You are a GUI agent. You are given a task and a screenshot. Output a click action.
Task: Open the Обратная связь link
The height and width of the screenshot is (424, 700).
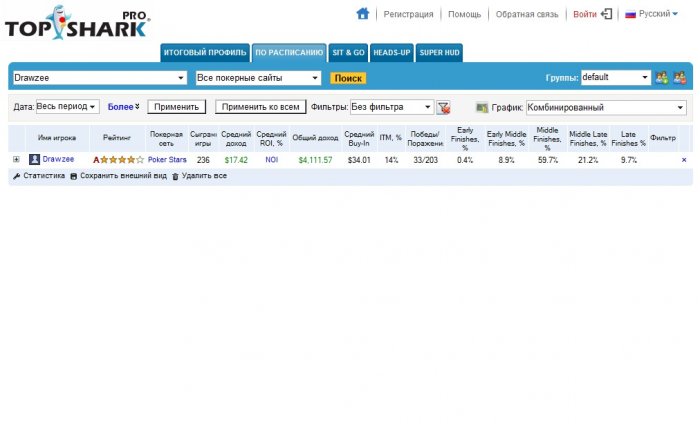[x=527, y=14]
